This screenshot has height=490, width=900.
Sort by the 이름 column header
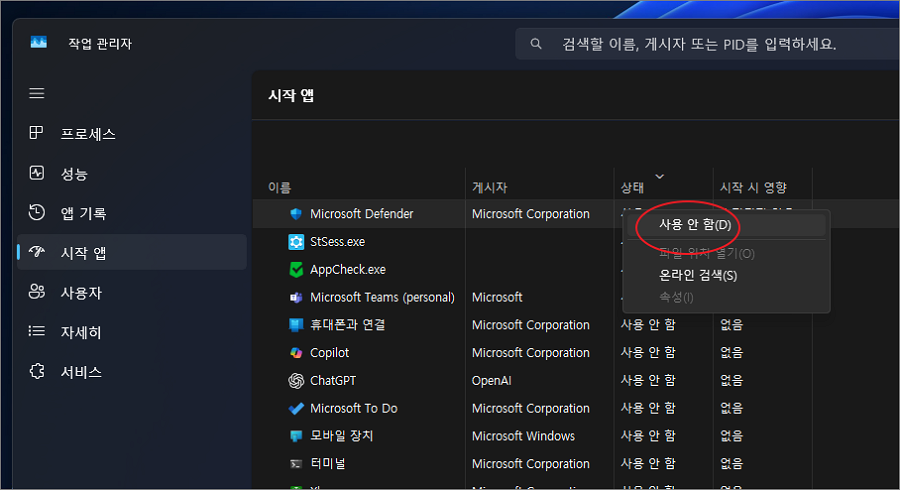pos(280,188)
